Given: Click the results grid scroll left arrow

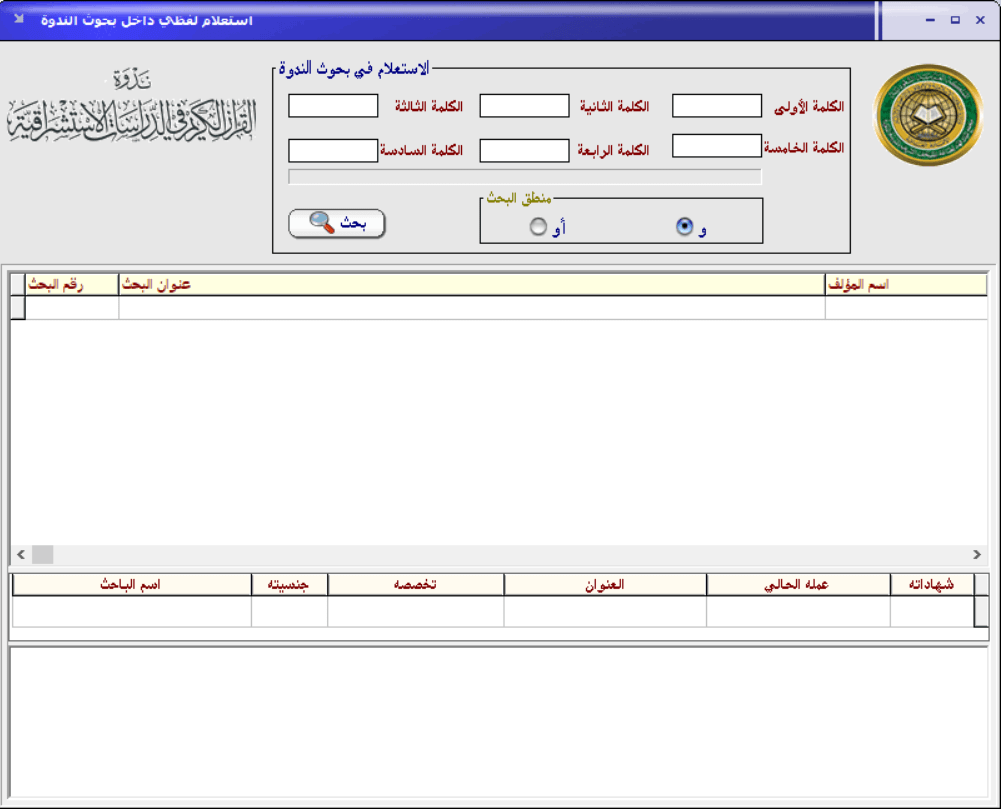Looking at the screenshot, I should [21, 554].
